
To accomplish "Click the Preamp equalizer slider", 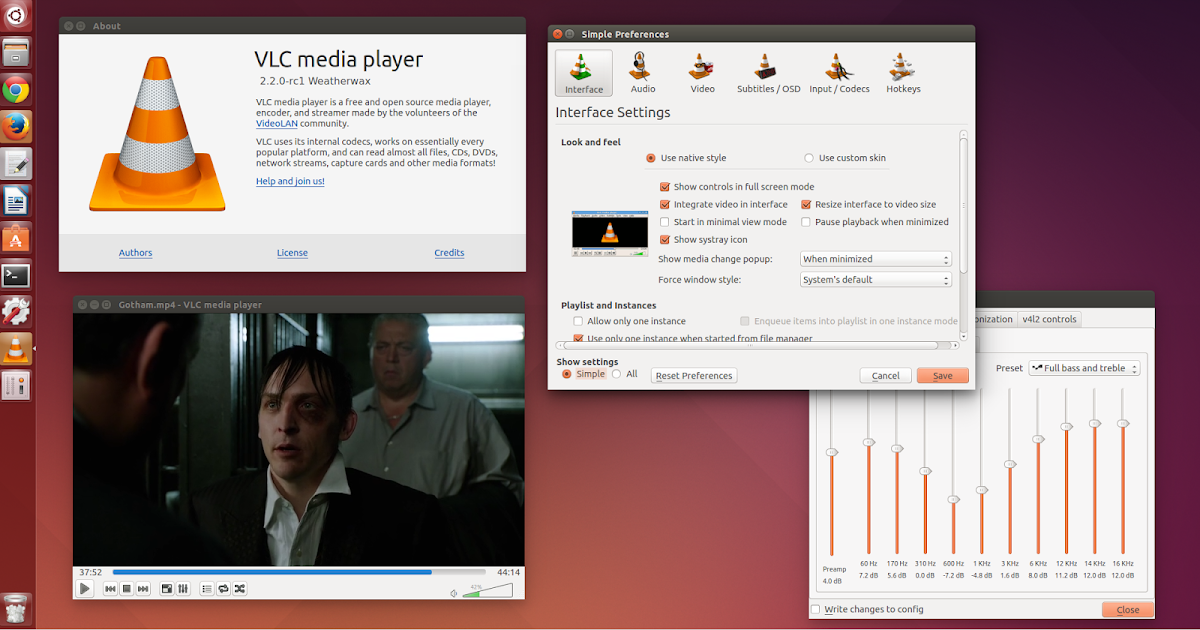I will [x=831, y=470].
